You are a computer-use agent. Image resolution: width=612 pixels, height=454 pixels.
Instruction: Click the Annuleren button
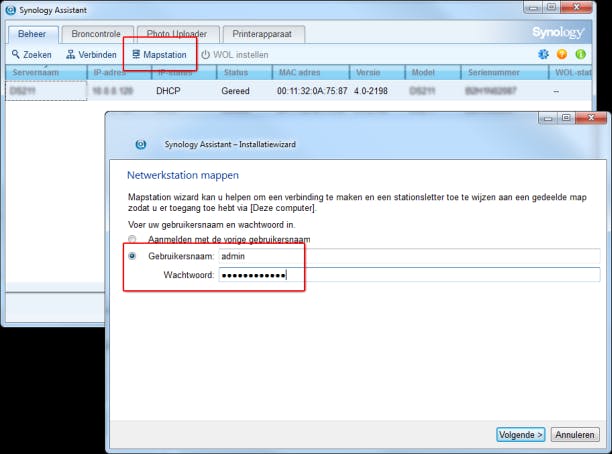[x=575, y=434]
